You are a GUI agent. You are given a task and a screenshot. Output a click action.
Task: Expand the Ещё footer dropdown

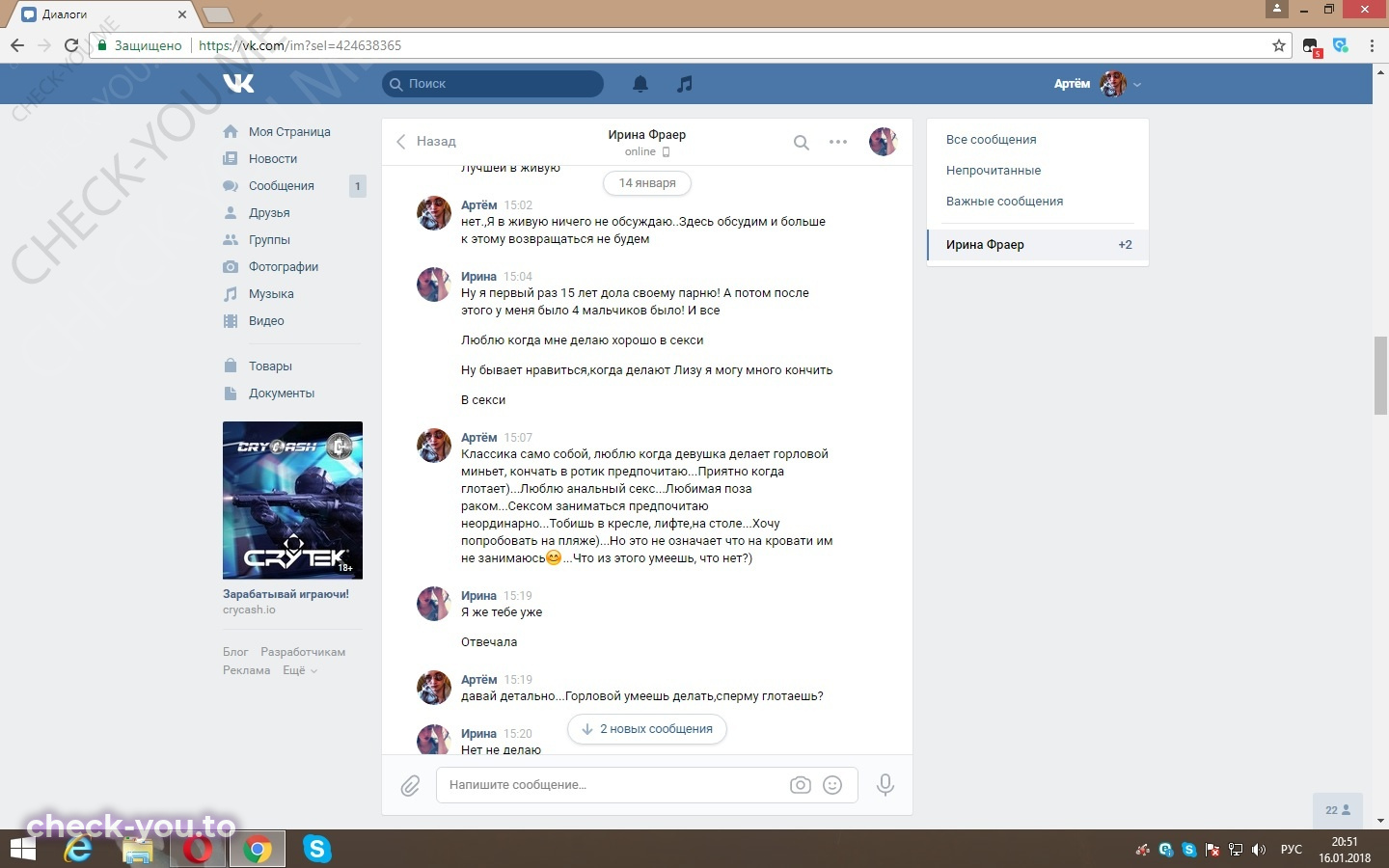click(x=299, y=670)
